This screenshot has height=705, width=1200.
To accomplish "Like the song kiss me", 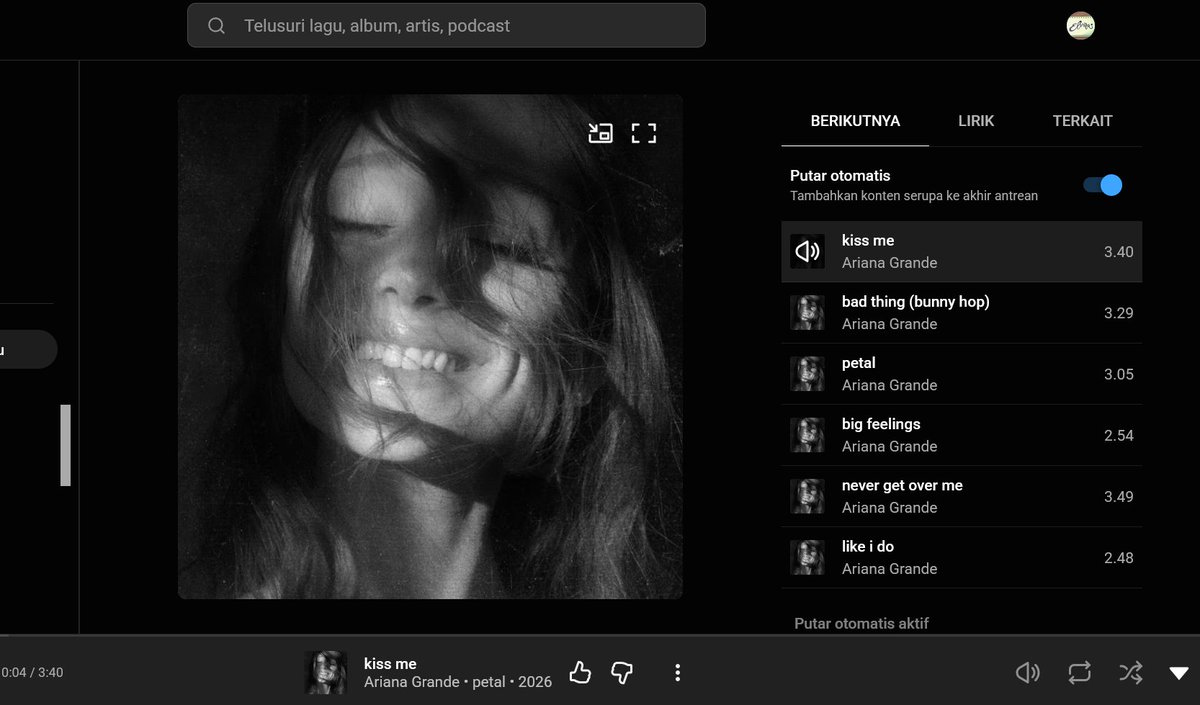I will point(580,673).
